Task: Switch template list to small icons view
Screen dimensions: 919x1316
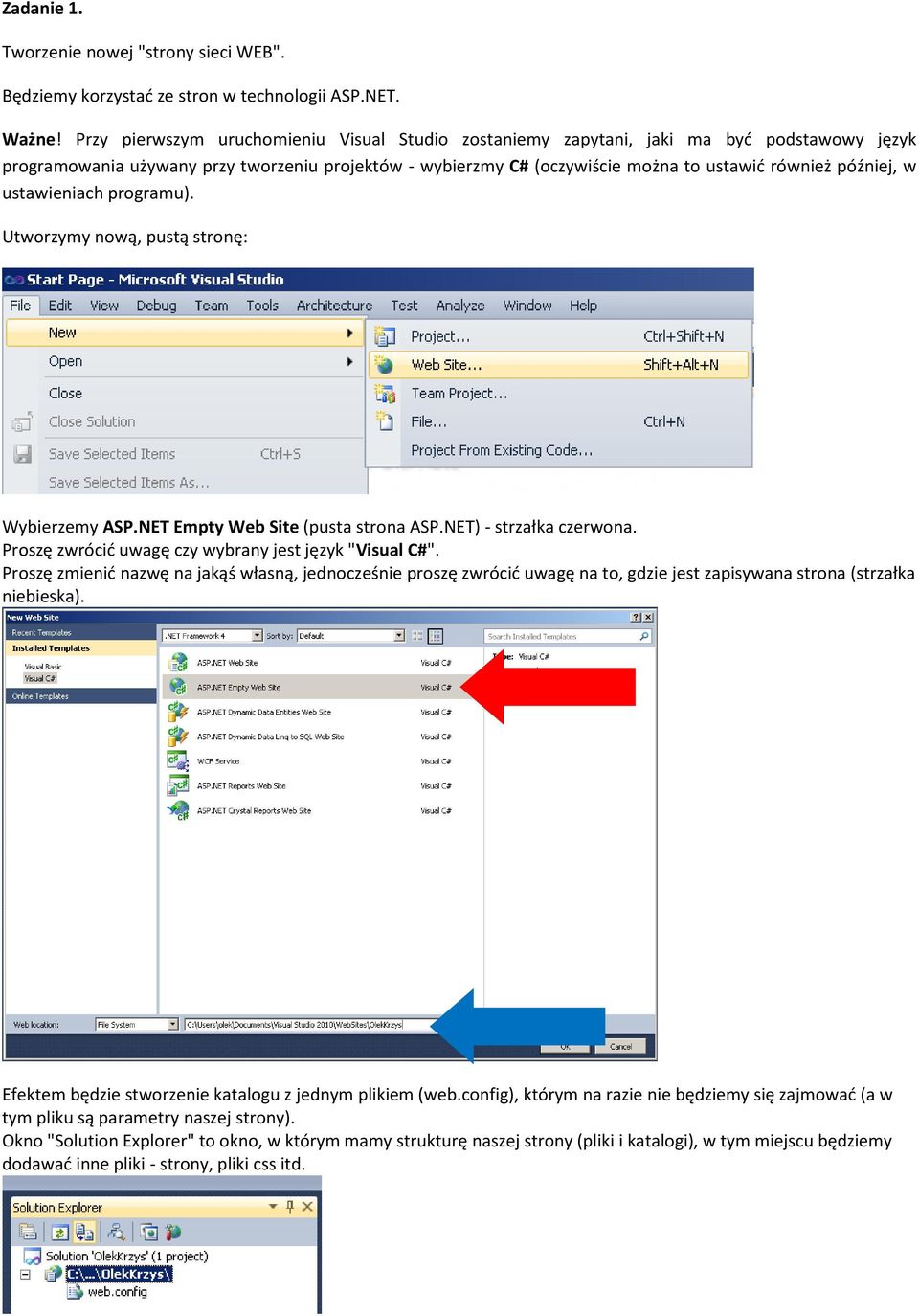Action: tap(417, 636)
